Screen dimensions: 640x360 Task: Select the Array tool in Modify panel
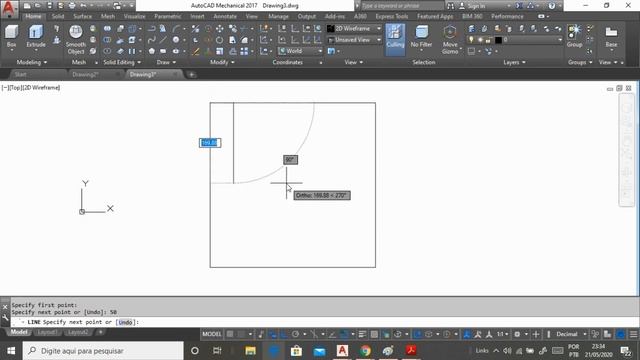pos(244,51)
